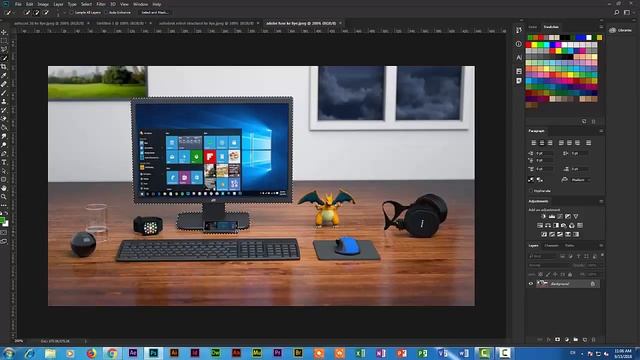The image size is (640, 360).
Task: Click the Select and Mask button
Action: tap(154, 13)
